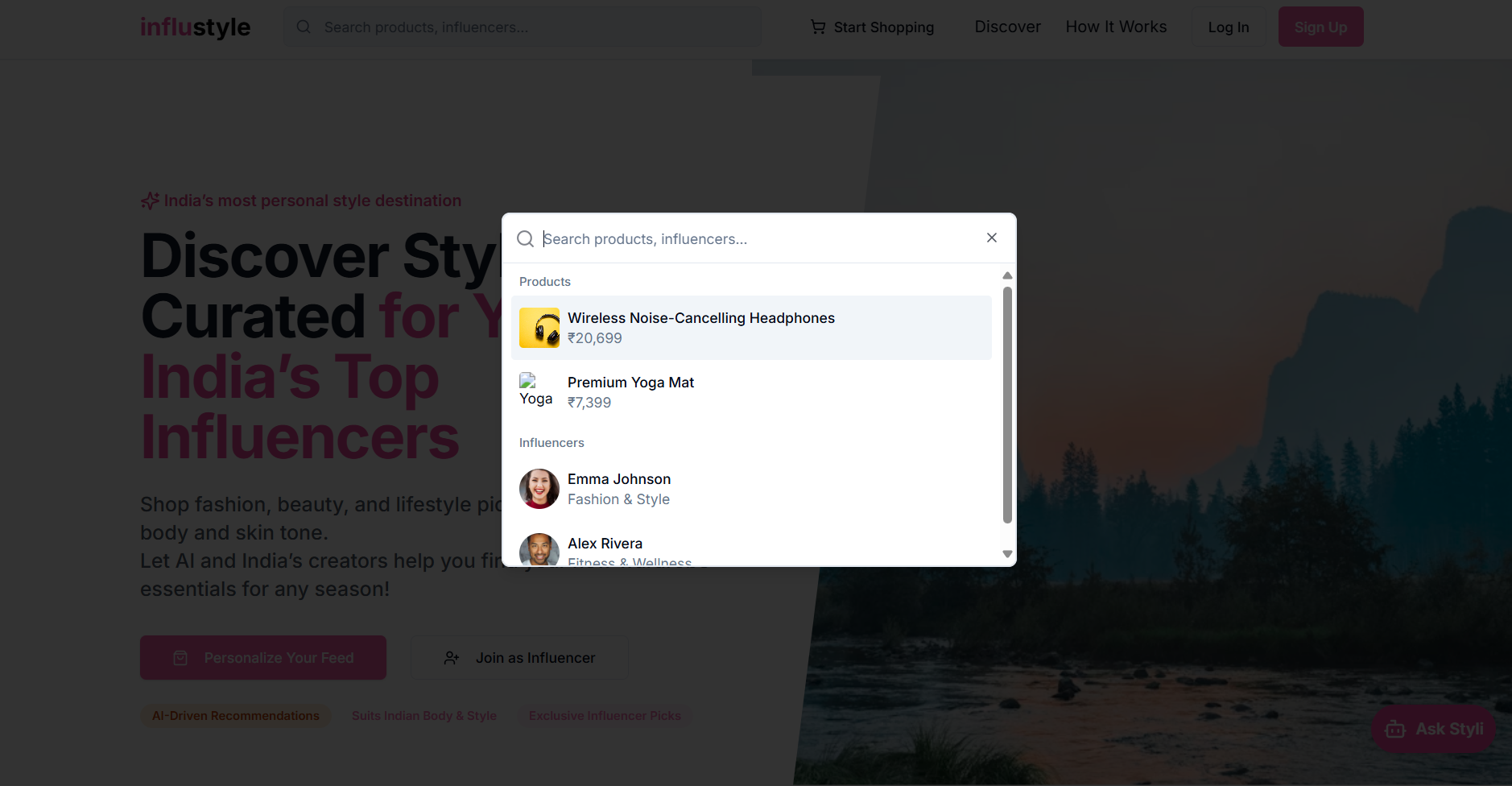This screenshot has height=786, width=1512.
Task: Click the Influencers section header
Action: coord(552,443)
